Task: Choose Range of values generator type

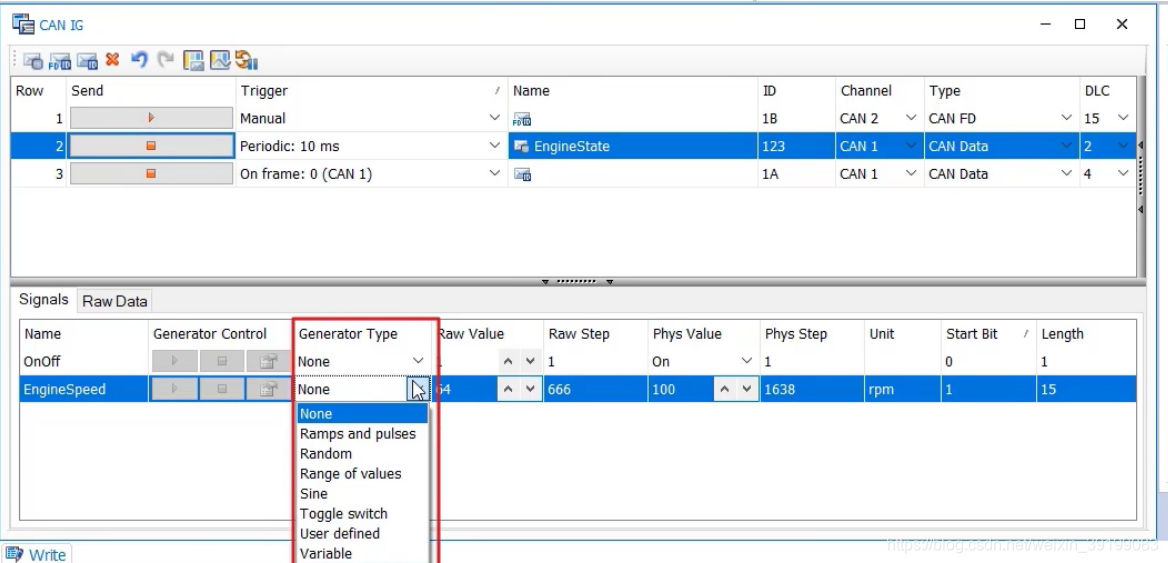Action: coord(363,474)
